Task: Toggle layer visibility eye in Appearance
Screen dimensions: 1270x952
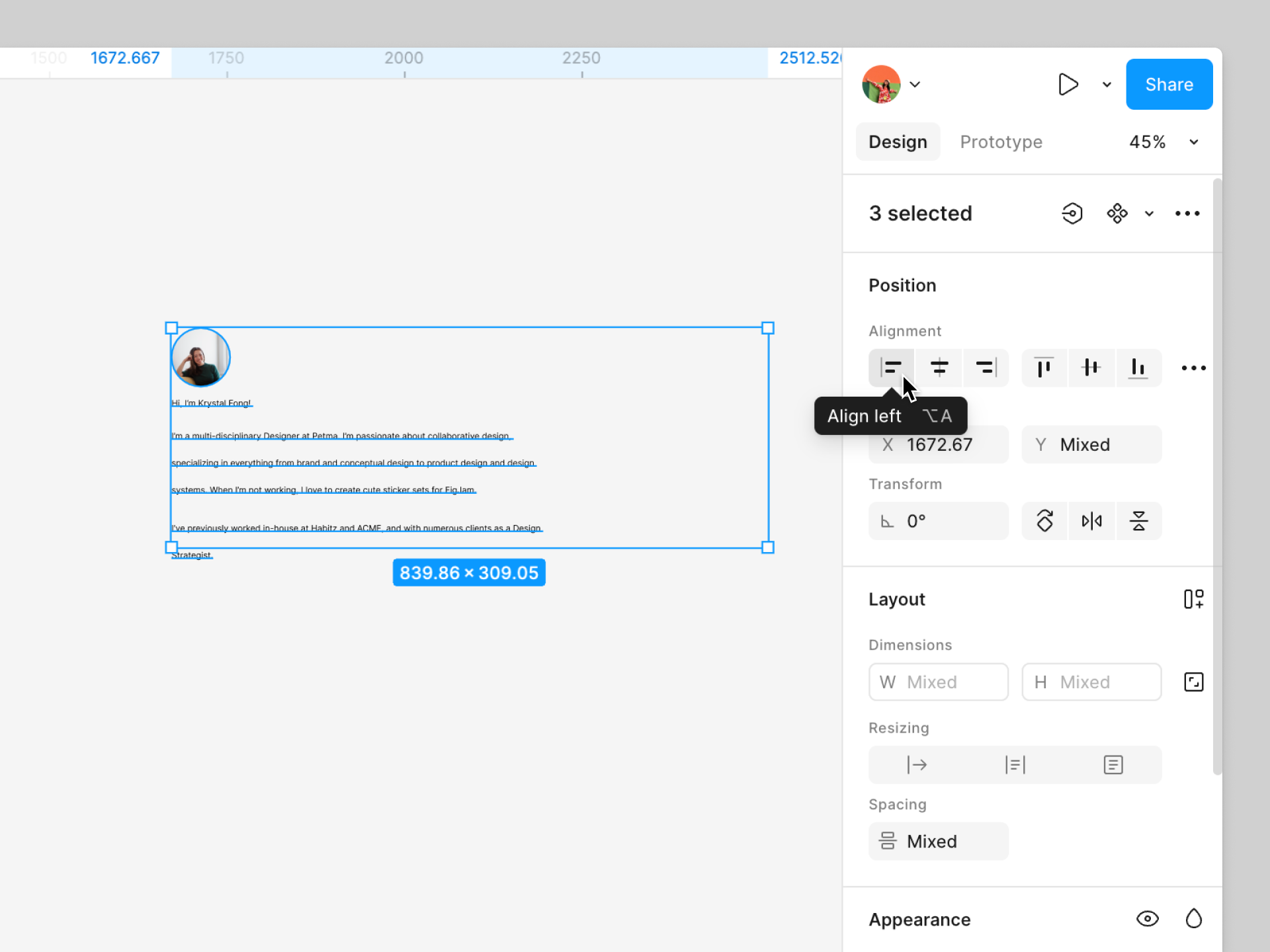Action: (x=1148, y=919)
